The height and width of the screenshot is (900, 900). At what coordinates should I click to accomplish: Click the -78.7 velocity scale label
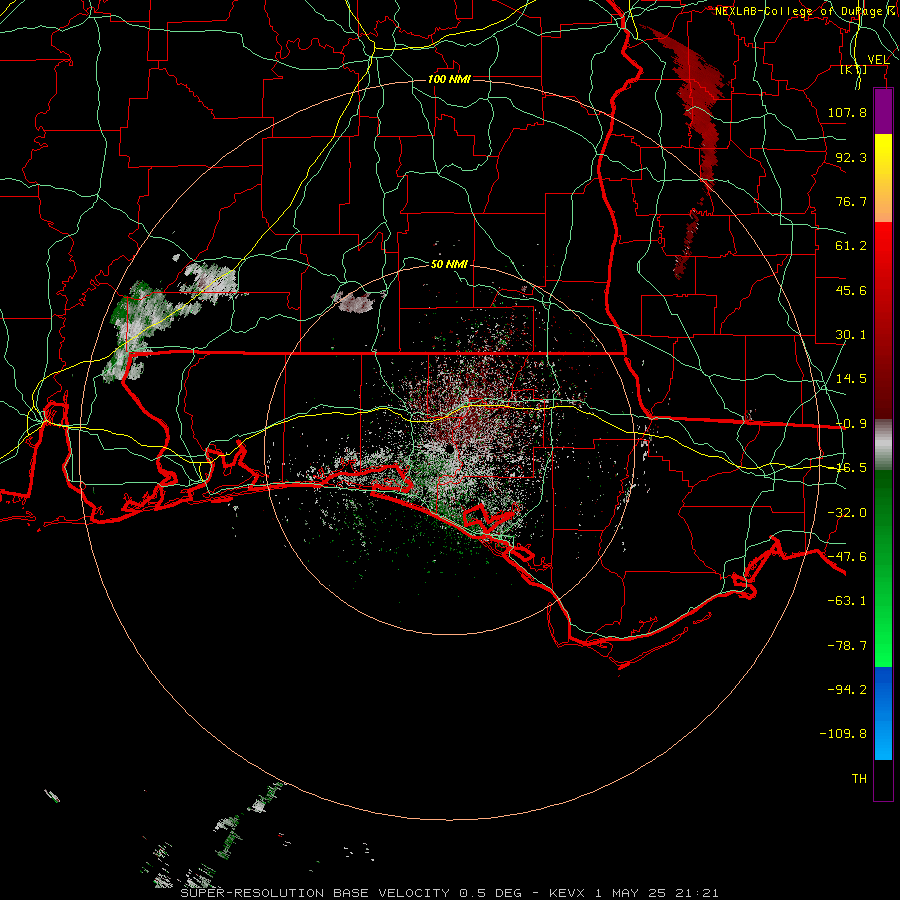pyautogui.click(x=847, y=646)
